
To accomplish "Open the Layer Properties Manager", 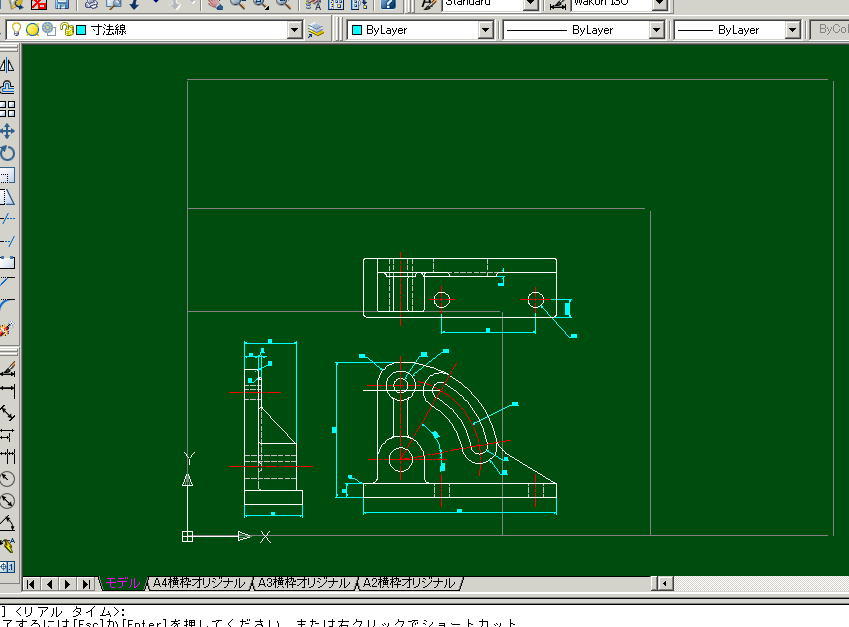I will (x=316, y=30).
